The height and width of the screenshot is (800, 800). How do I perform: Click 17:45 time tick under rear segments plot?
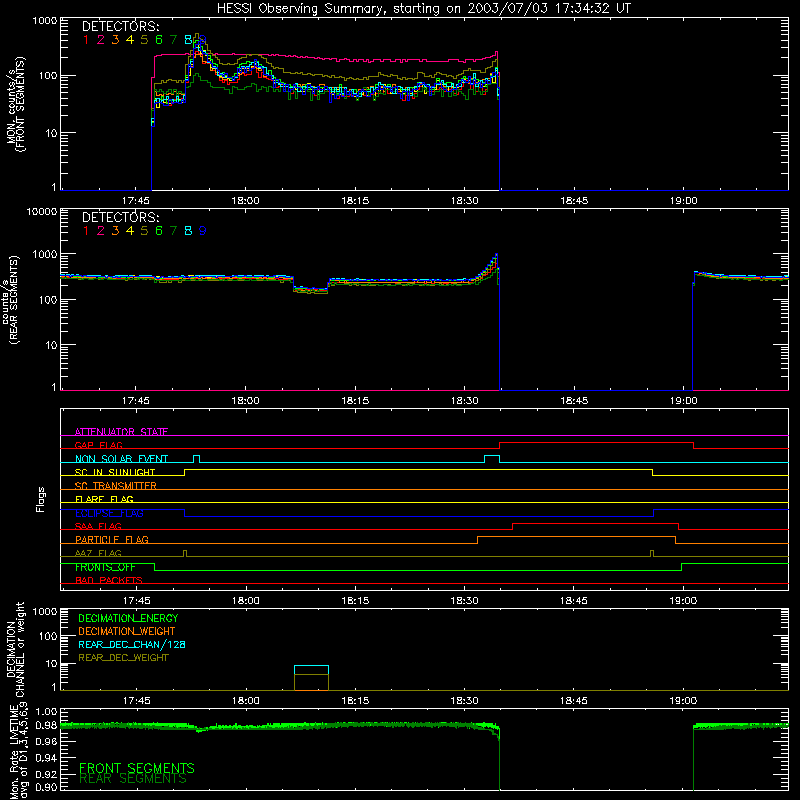[136, 401]
